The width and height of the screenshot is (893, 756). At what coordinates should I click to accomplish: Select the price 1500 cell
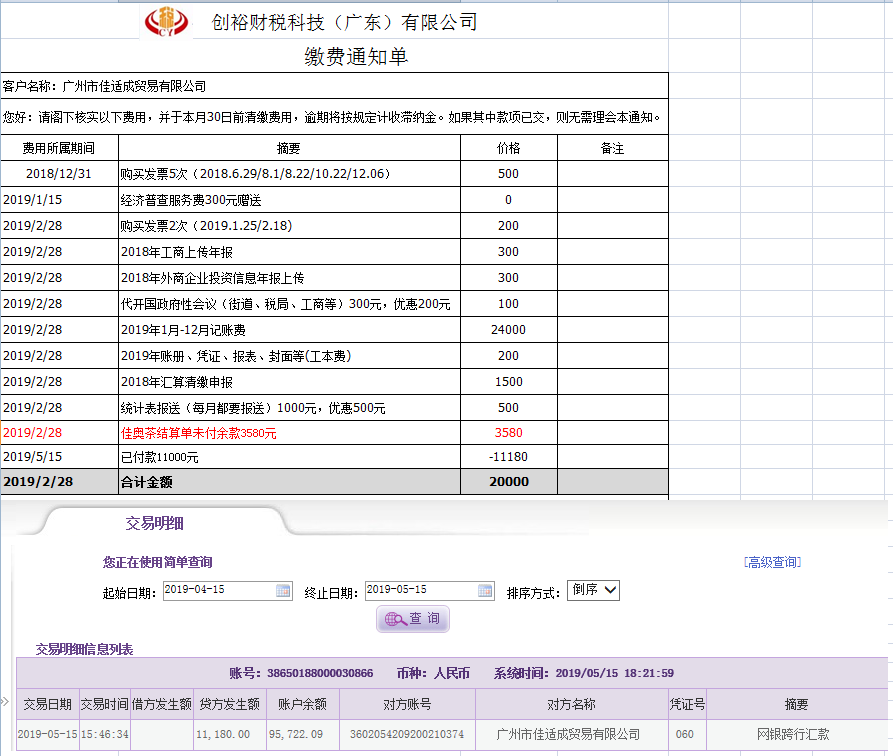[x=509, y=382]
